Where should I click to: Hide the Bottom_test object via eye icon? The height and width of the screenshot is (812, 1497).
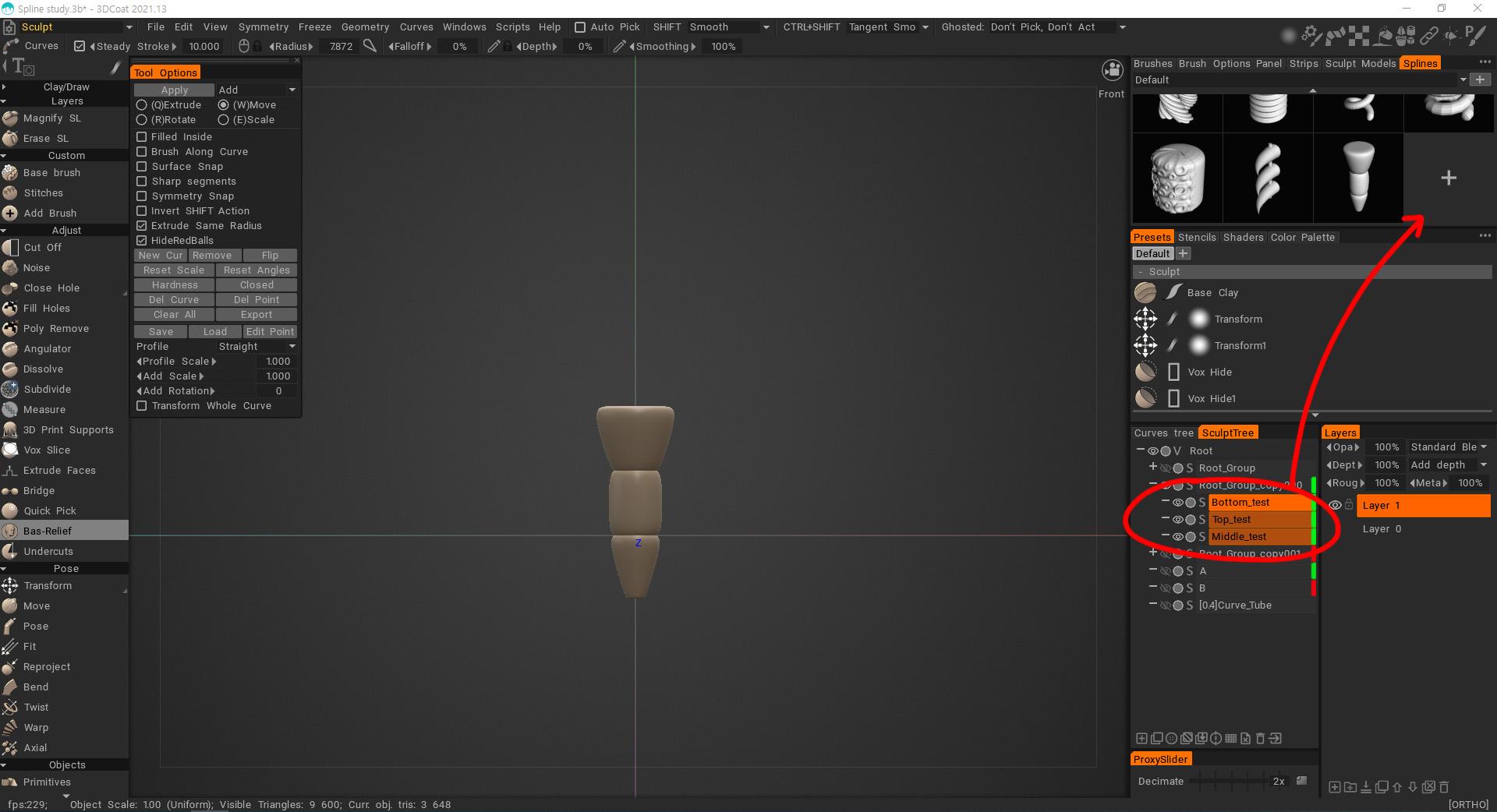(1177, 503)
